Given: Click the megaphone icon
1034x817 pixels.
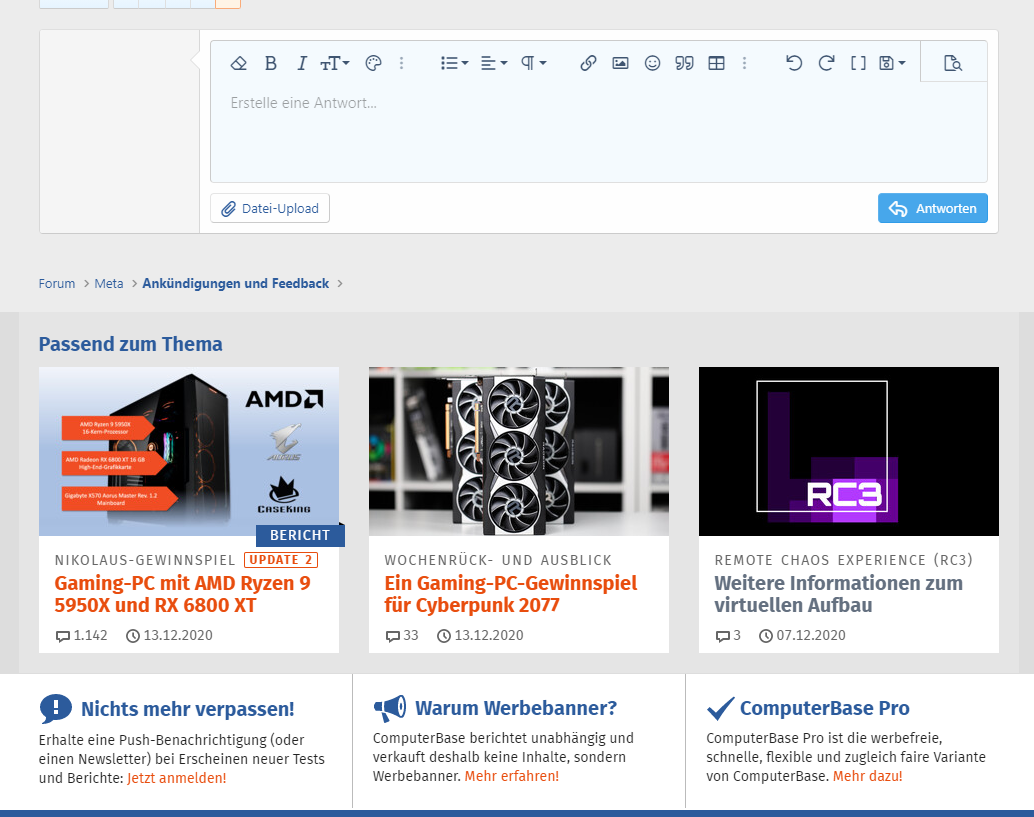Looking at the screenshot, I should pos(390,708).
